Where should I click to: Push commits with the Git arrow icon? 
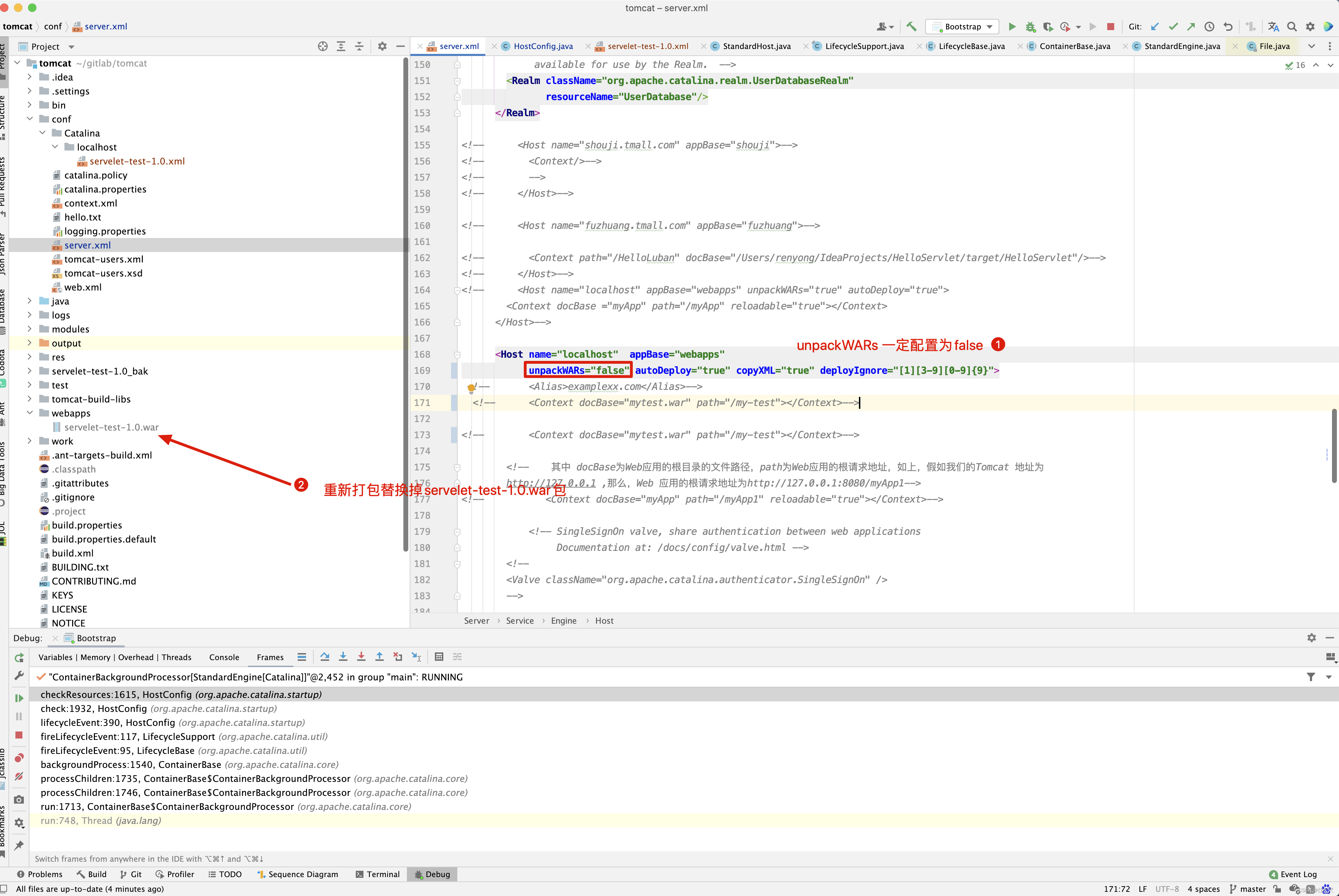[x=1191, y=26]
